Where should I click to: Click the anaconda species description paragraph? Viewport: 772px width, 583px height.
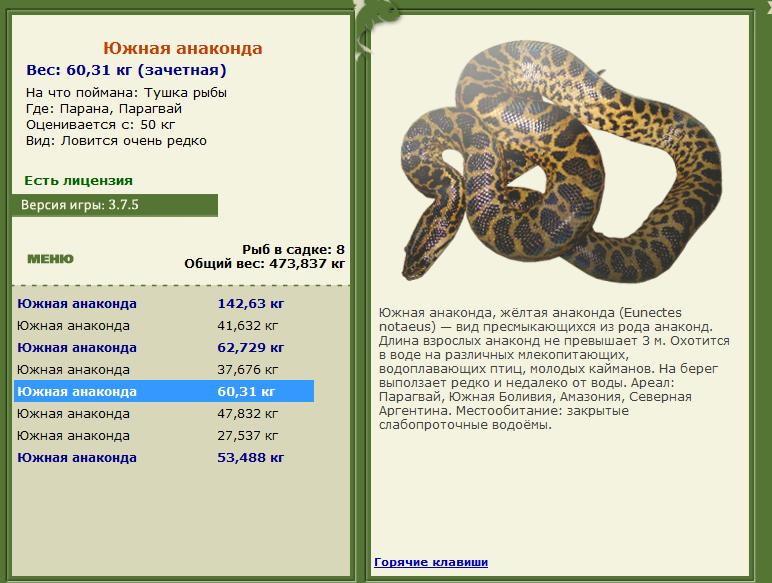point(554,368)
